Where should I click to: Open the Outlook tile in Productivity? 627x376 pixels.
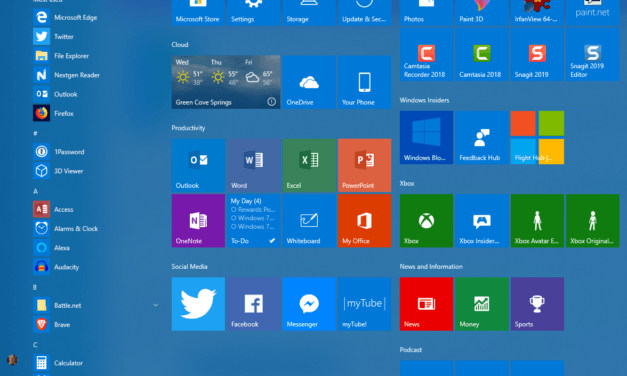click(198, 165)
